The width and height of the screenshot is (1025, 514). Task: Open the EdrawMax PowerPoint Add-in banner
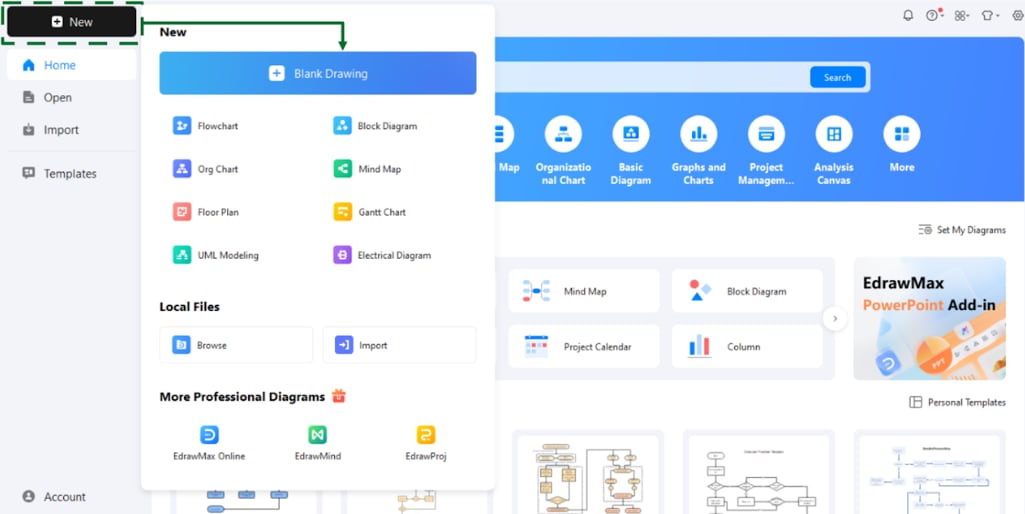pos(930,318)
